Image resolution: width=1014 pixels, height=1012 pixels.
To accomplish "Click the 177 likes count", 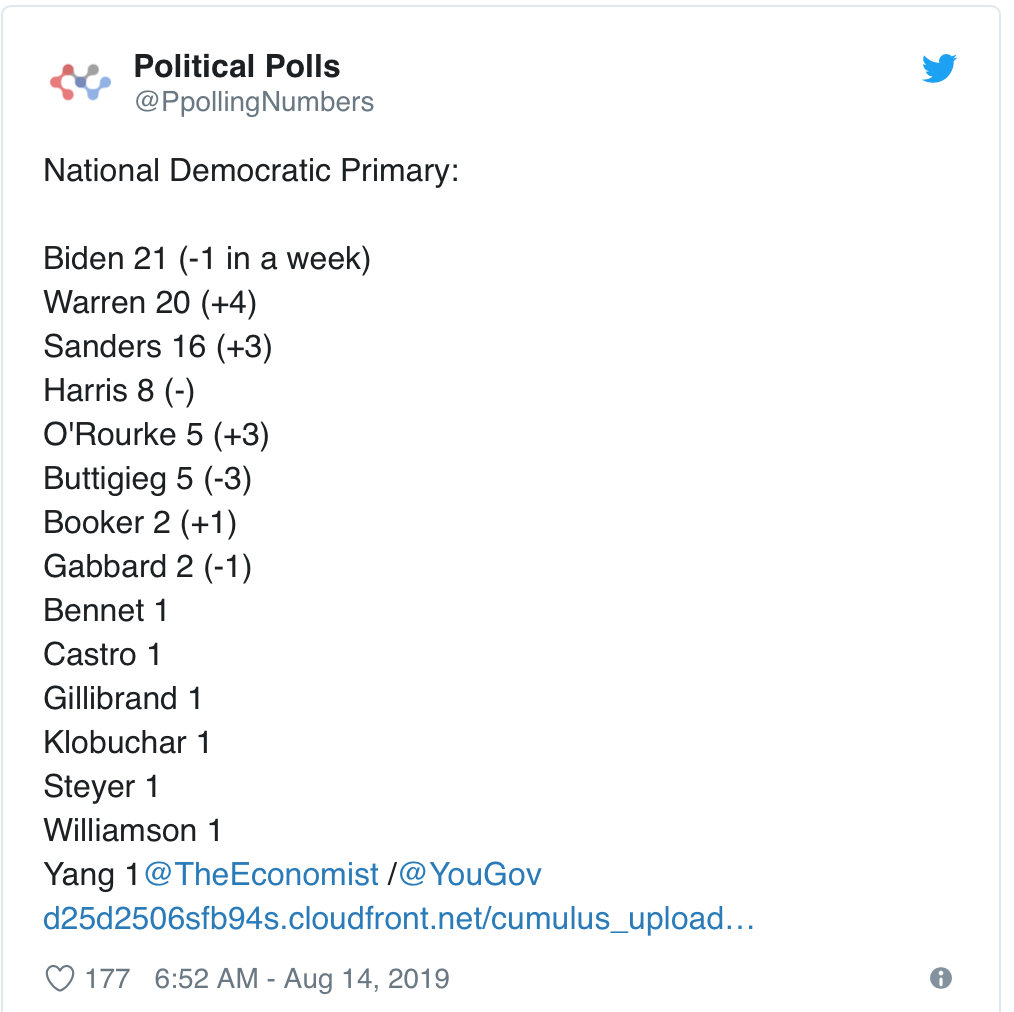I will (x=107, y=978).
